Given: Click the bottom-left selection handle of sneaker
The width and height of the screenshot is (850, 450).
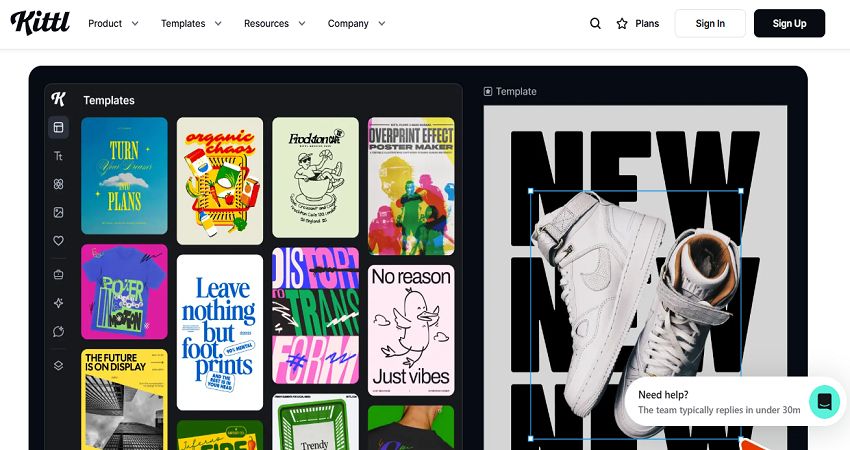Looking at the screenshot, I should click(x=531, y=438).
